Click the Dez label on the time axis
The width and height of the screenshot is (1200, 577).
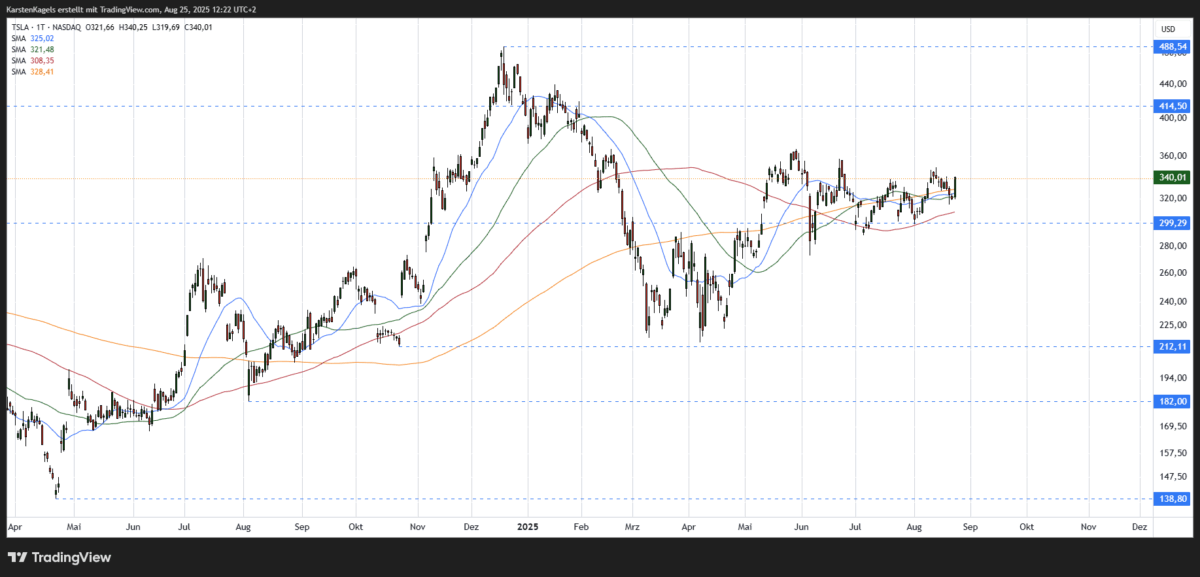point(1138,523)
